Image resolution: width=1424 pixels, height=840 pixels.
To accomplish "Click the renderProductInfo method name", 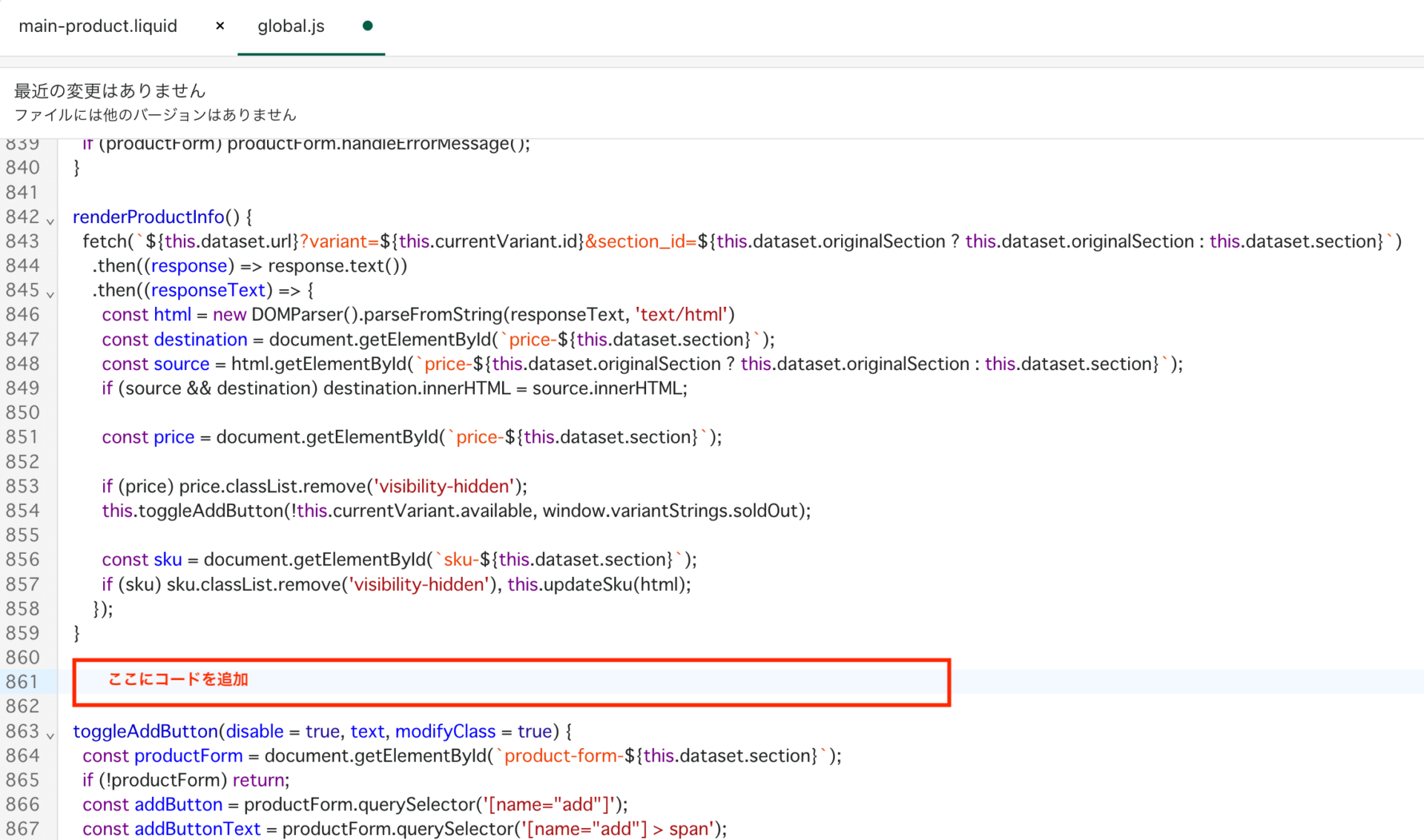I will (148, 216).
